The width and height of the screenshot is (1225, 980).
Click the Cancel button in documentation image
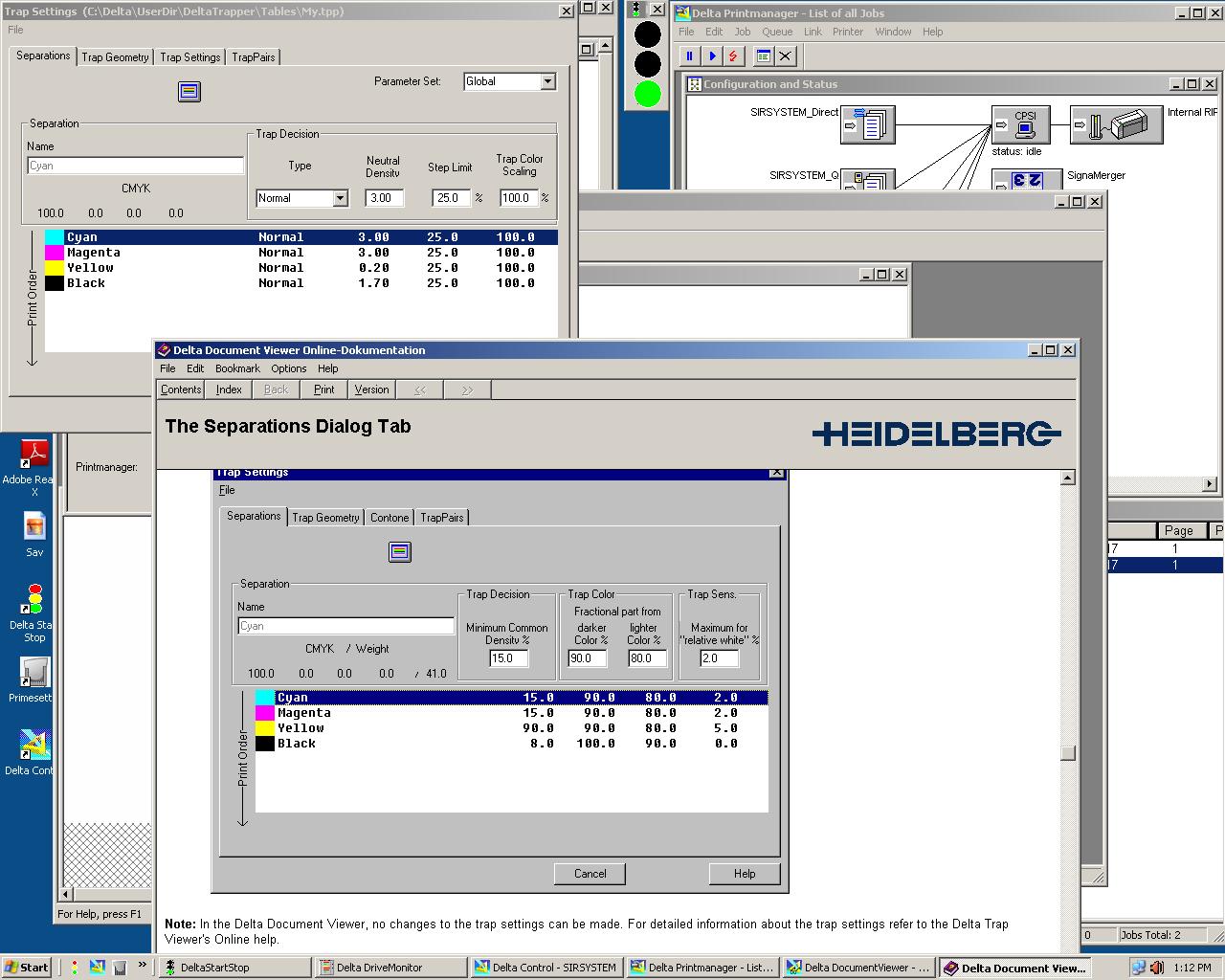pos(590,874)
